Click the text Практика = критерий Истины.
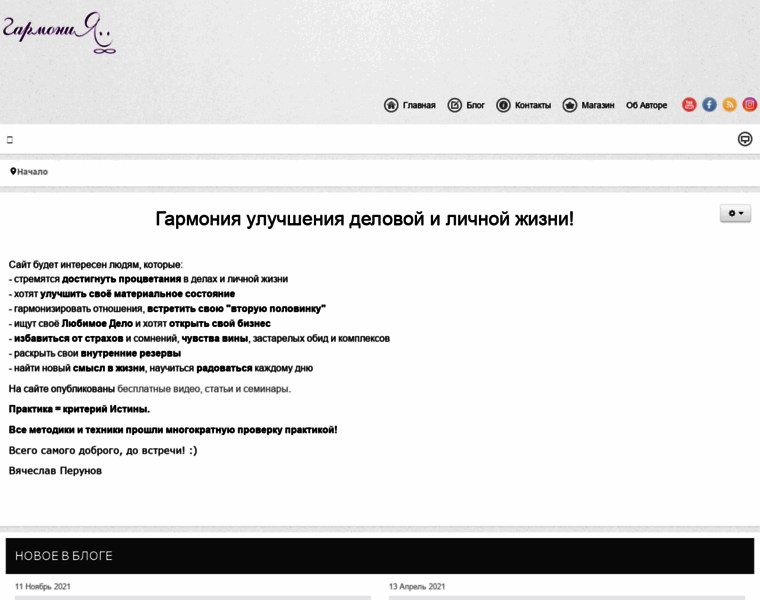Image resolution: width=760 pixels, height=600 pixels. (79, 409)
